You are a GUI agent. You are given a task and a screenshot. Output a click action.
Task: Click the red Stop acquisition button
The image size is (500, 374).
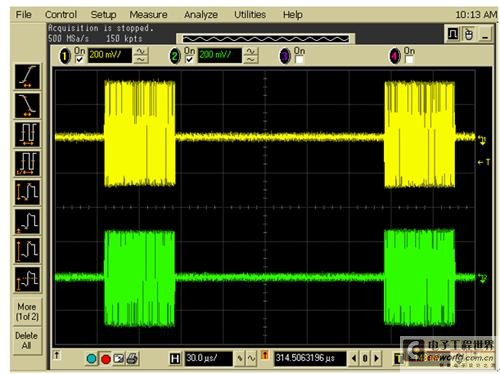coord(106,359)
